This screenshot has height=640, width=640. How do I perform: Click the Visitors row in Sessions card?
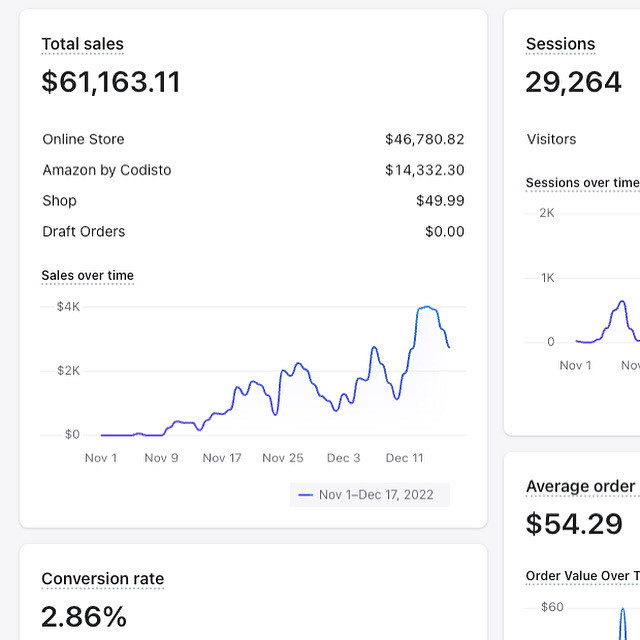point(551,139)
